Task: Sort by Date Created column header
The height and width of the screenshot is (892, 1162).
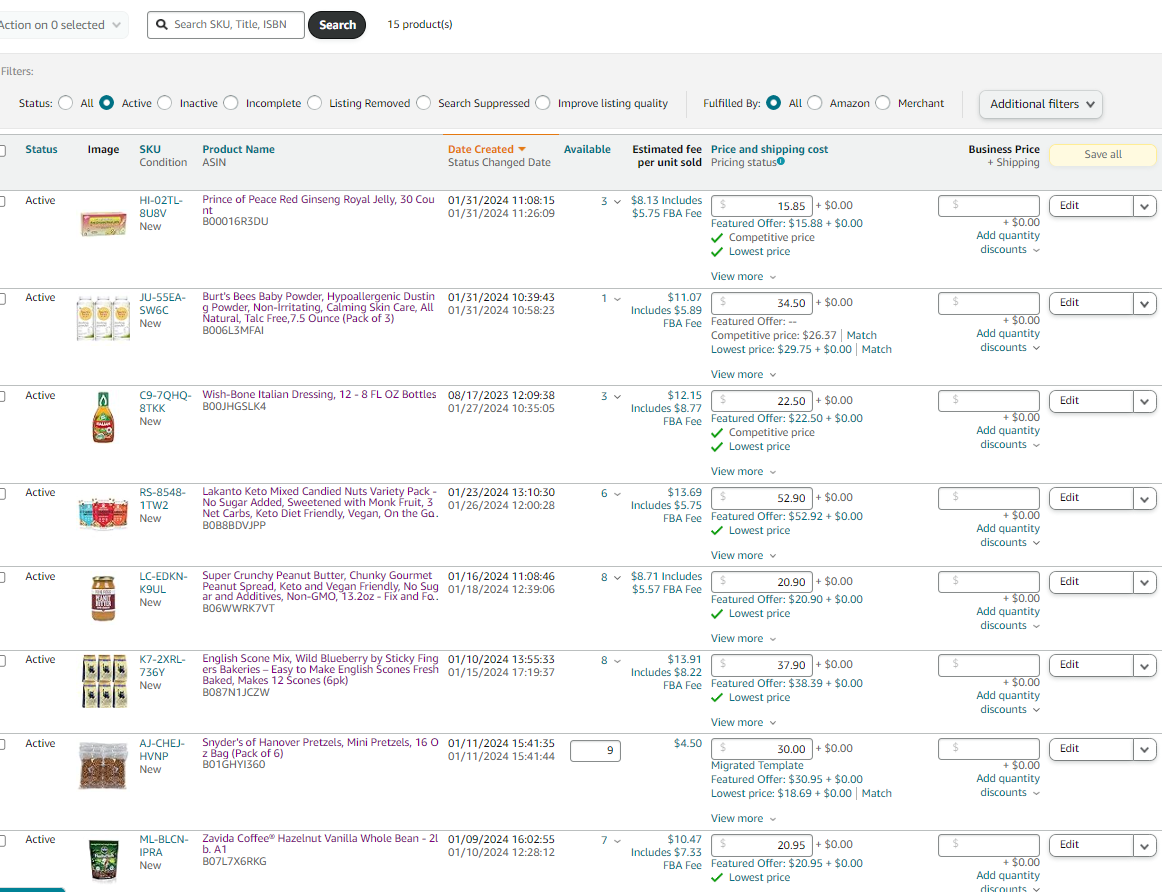Action: click(x=480, y=149)
